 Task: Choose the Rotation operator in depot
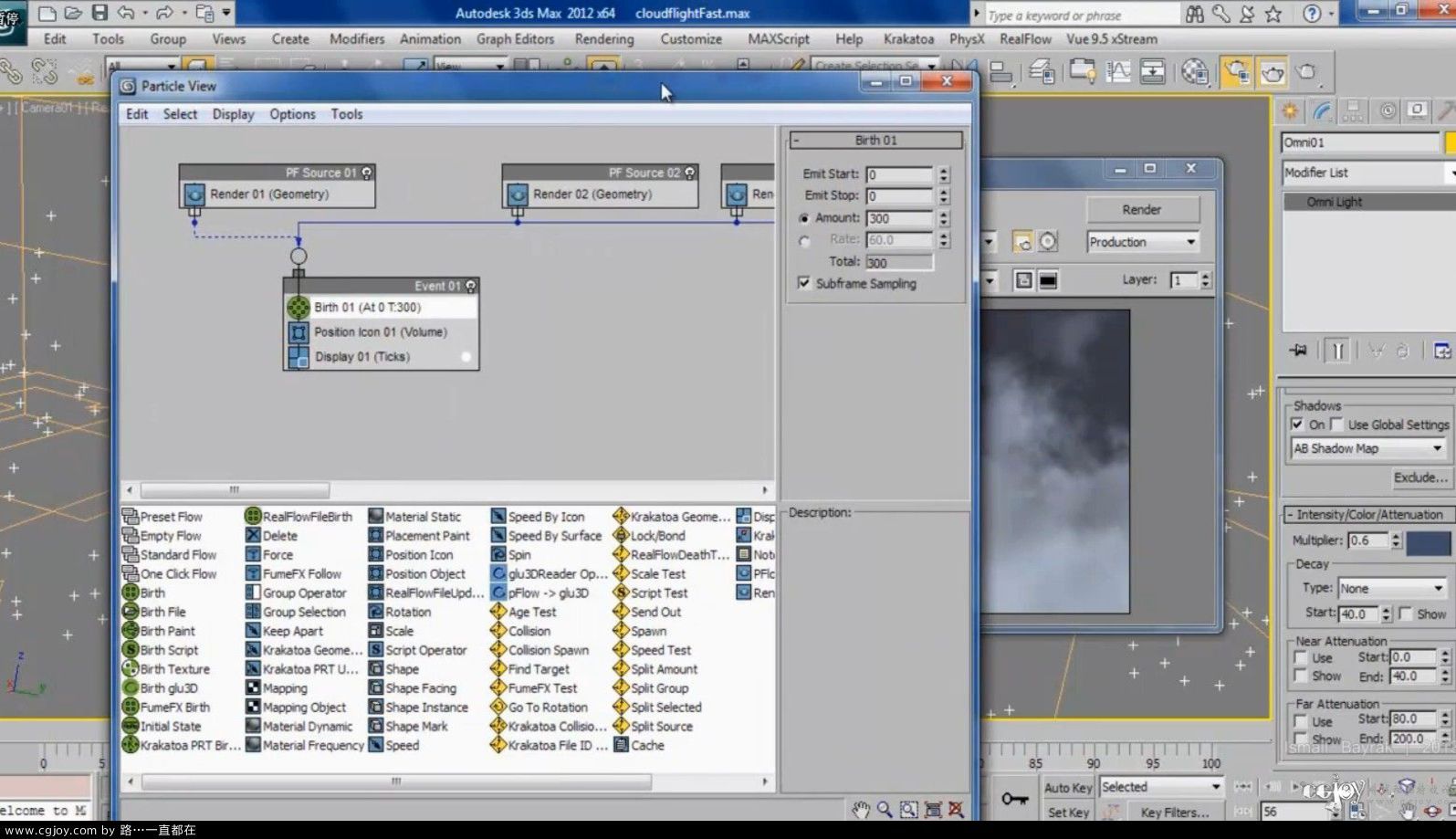(x=399, y=612)
